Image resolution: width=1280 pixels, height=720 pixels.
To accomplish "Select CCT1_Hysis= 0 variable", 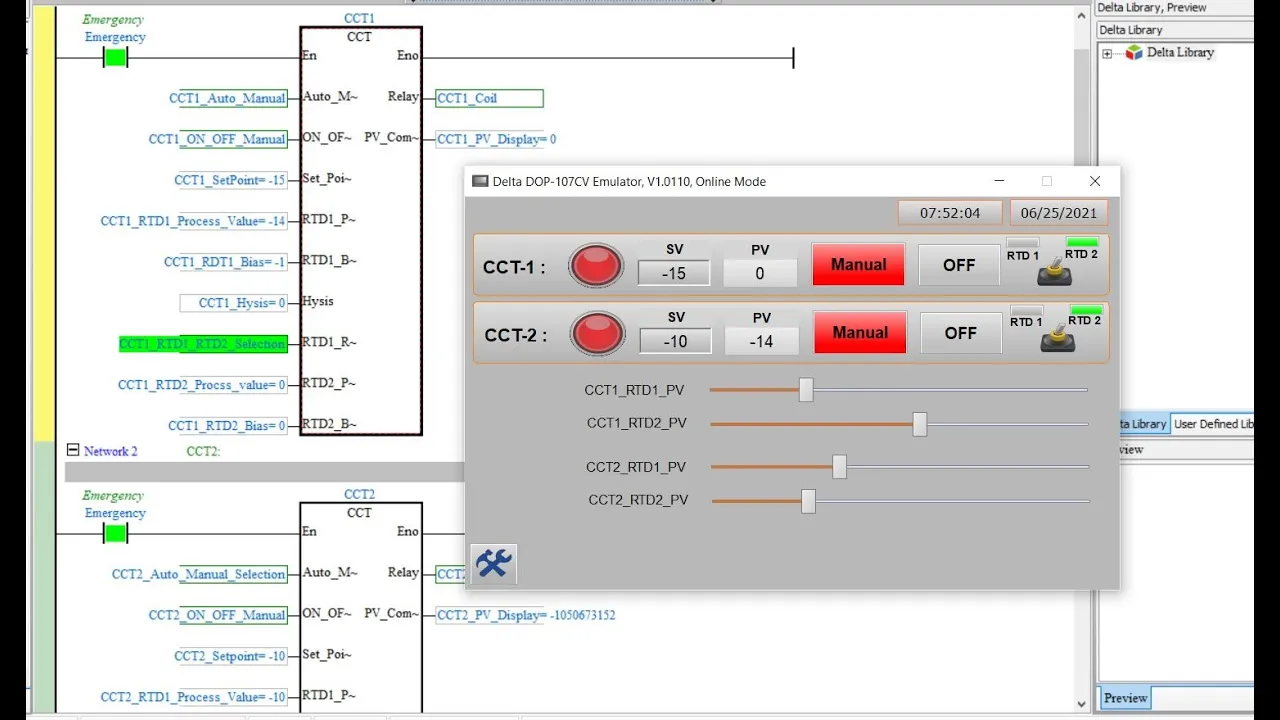I will (x=234, y=303).
